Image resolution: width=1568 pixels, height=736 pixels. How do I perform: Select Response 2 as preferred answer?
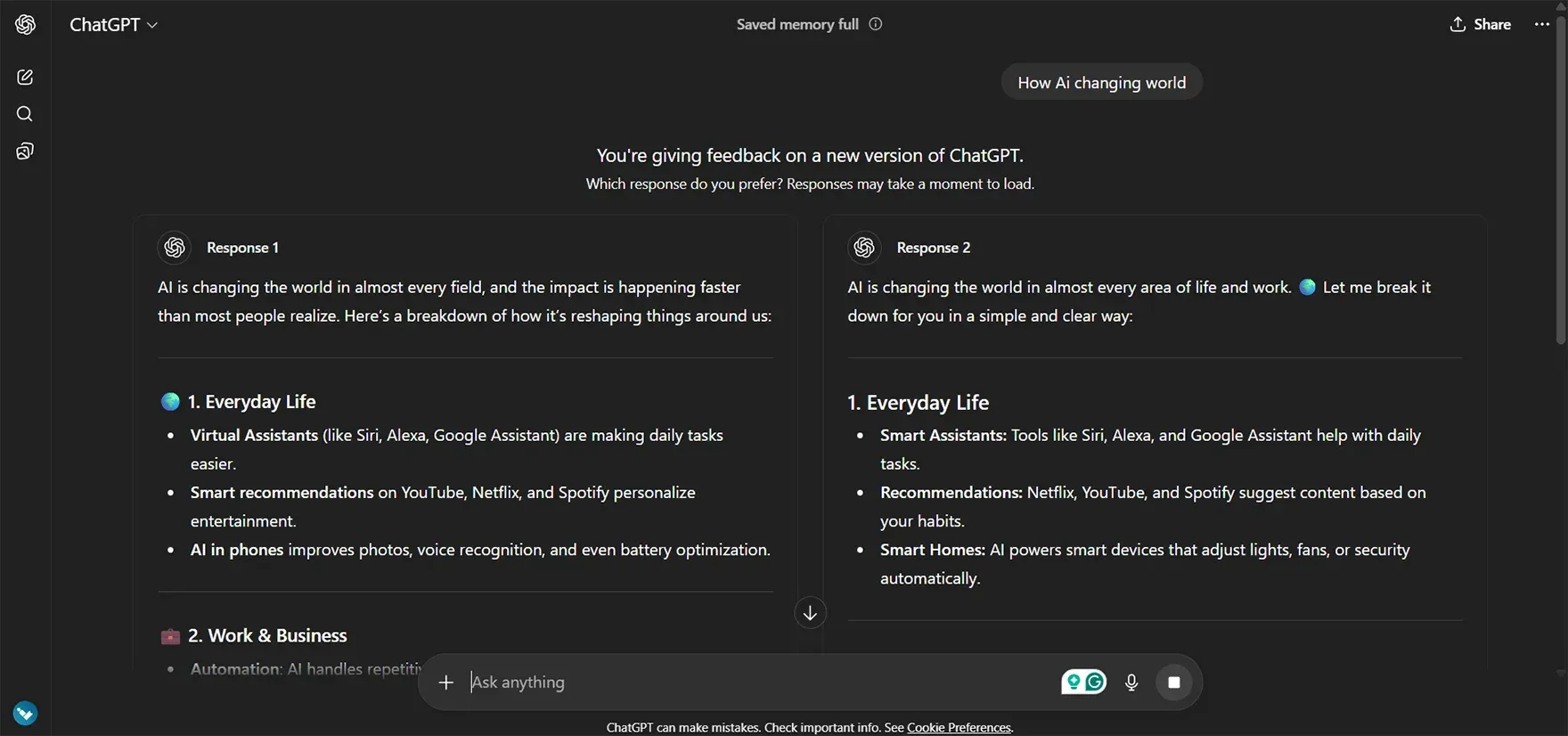coord(933,248)
